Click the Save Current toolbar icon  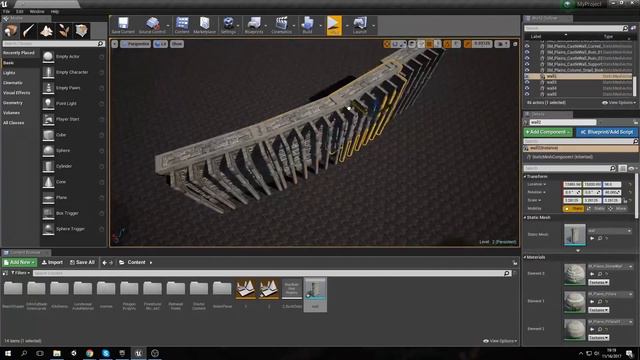[x=123, y=24]
